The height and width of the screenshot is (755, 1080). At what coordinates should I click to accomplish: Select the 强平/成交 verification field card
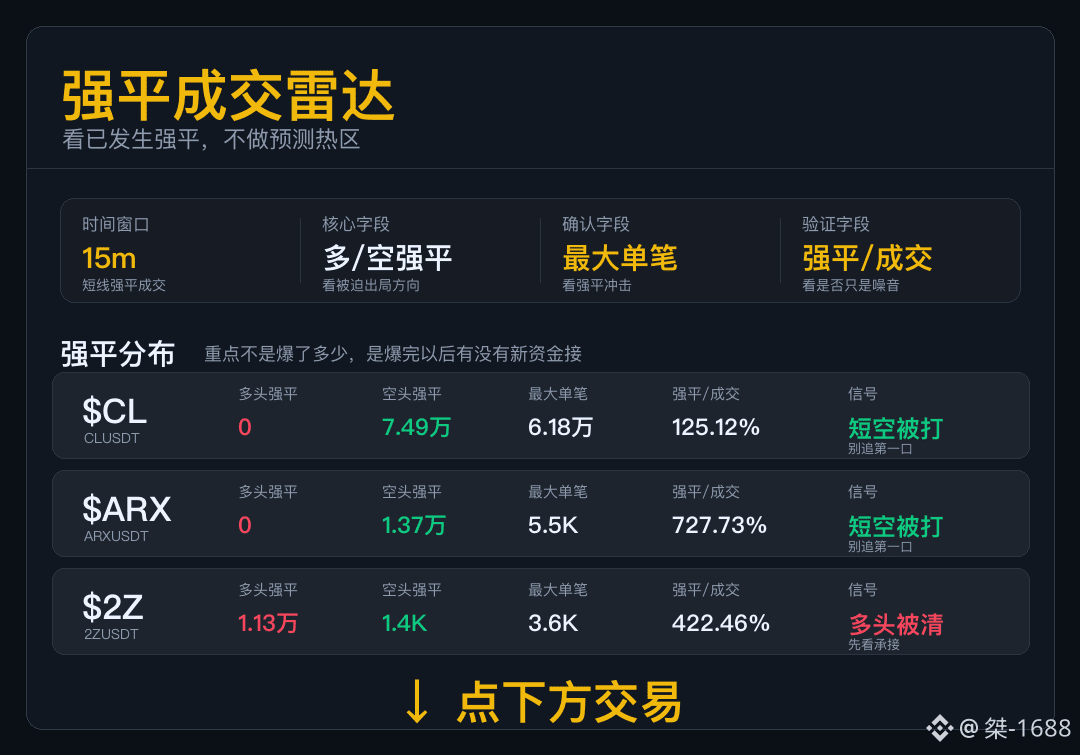pyautogui.click(x=900, y=251)
